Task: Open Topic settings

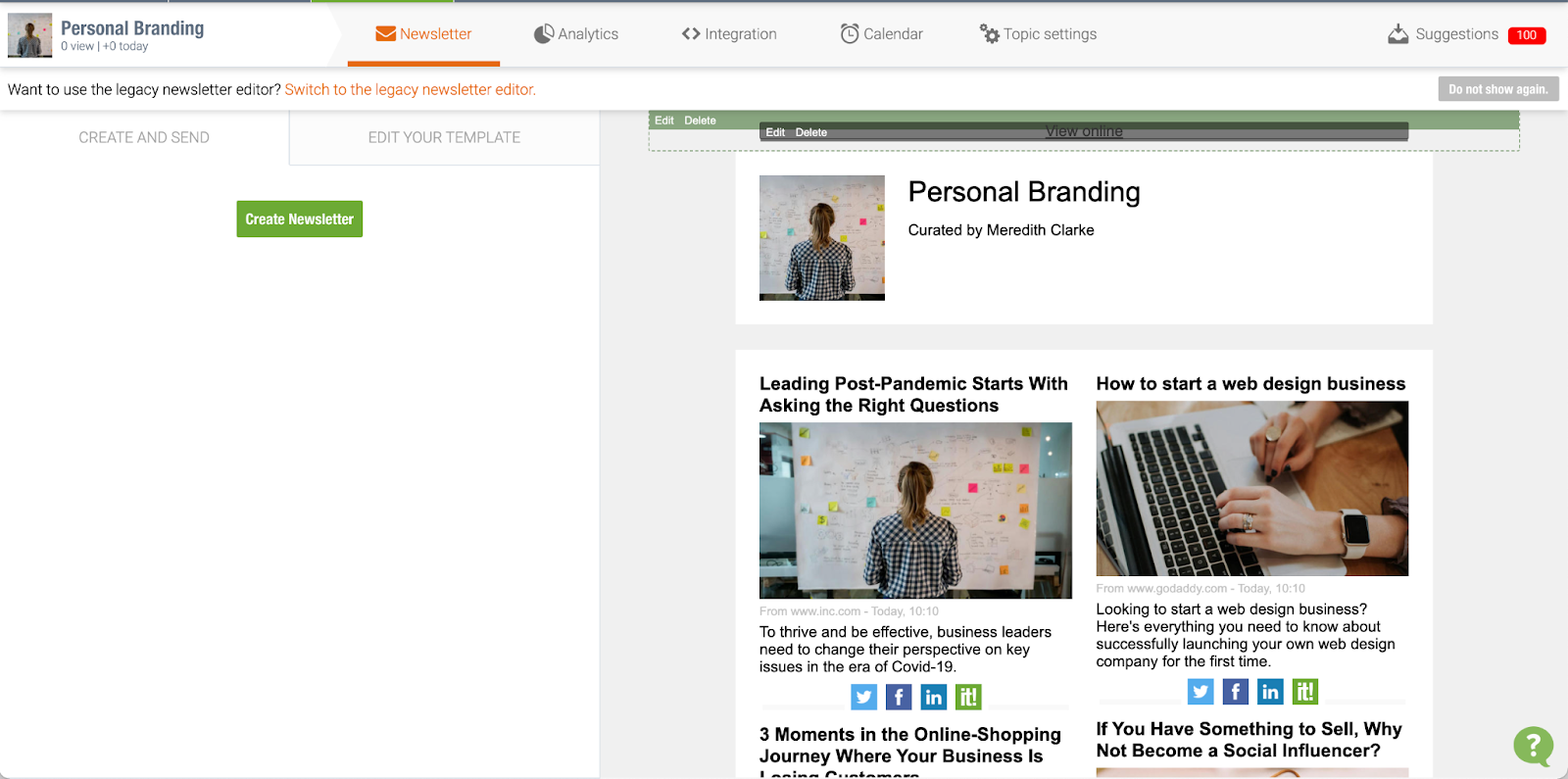Action: [1038, 34]
